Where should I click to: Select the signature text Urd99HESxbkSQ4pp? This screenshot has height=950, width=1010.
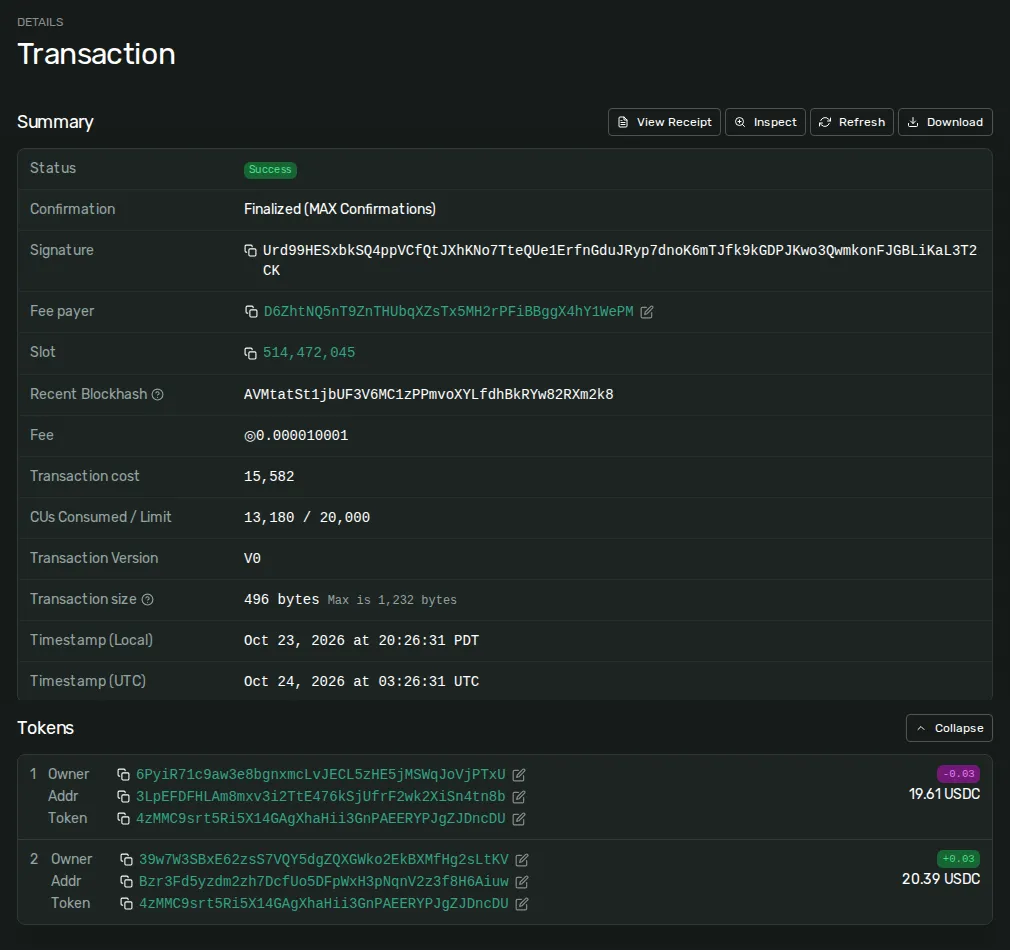point(620,260)
